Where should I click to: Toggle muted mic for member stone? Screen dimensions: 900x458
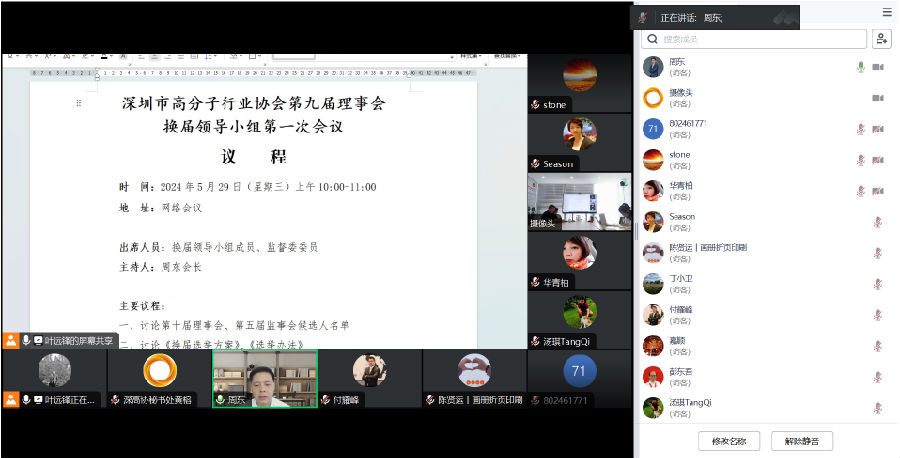coord(860,160)
